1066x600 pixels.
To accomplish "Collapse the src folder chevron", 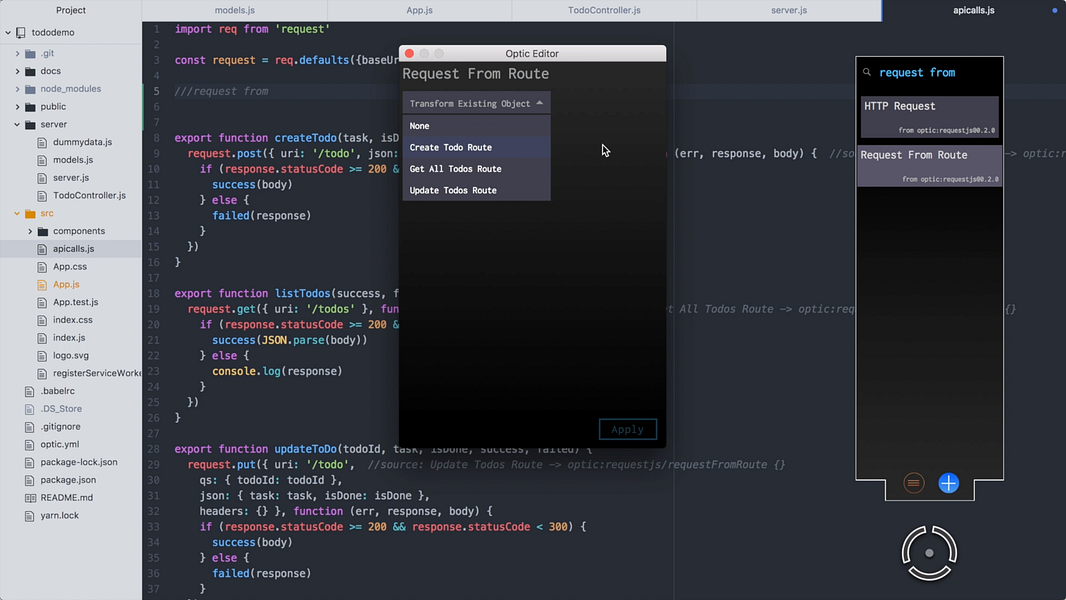I will (x=18, y=213).
